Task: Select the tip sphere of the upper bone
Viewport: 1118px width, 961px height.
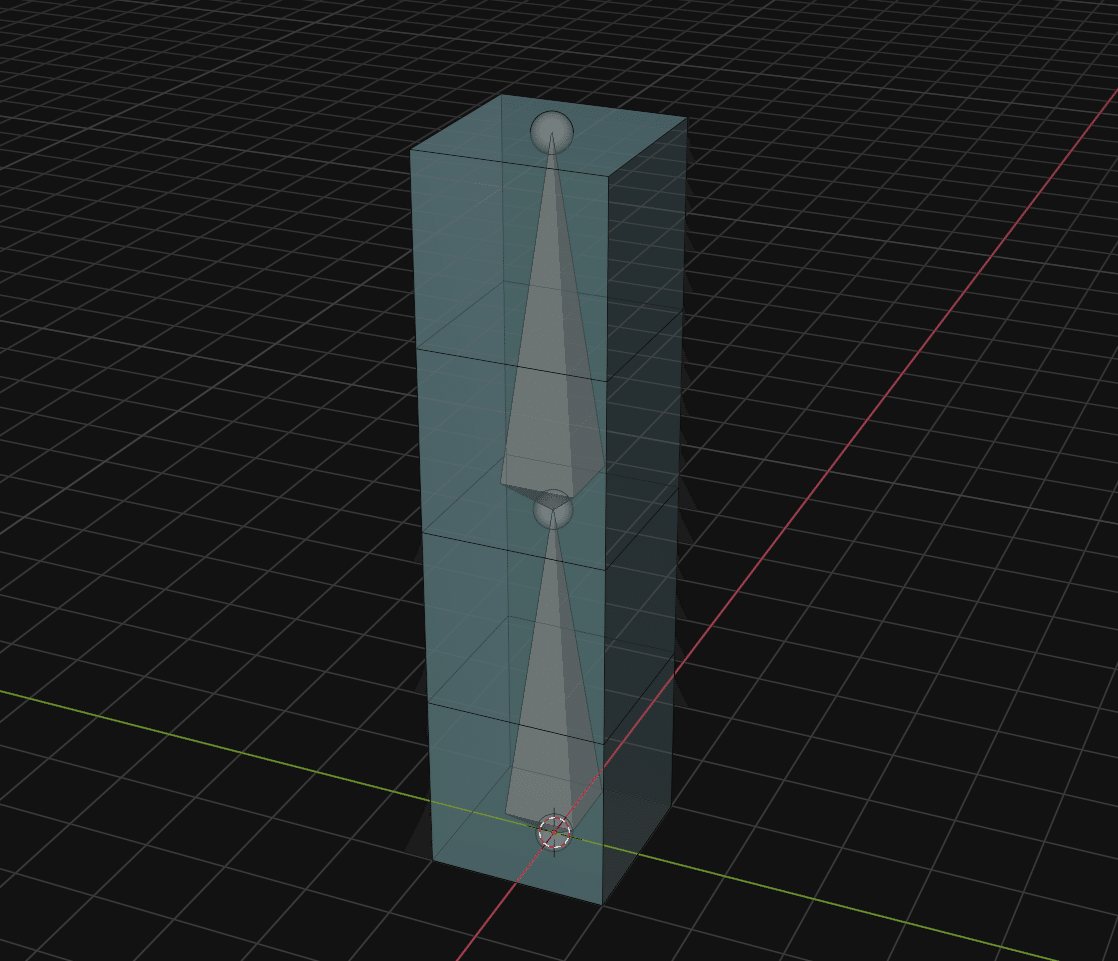Action: click(x=551, y=132)
